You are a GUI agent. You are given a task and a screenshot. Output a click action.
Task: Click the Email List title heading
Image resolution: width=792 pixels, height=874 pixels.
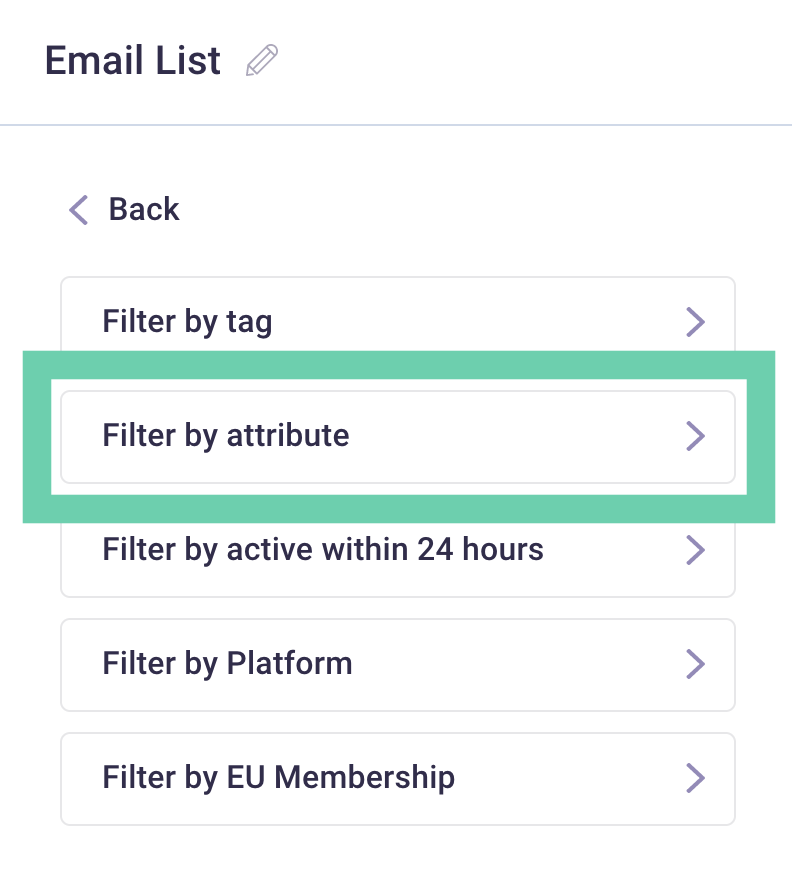[133, 60]
